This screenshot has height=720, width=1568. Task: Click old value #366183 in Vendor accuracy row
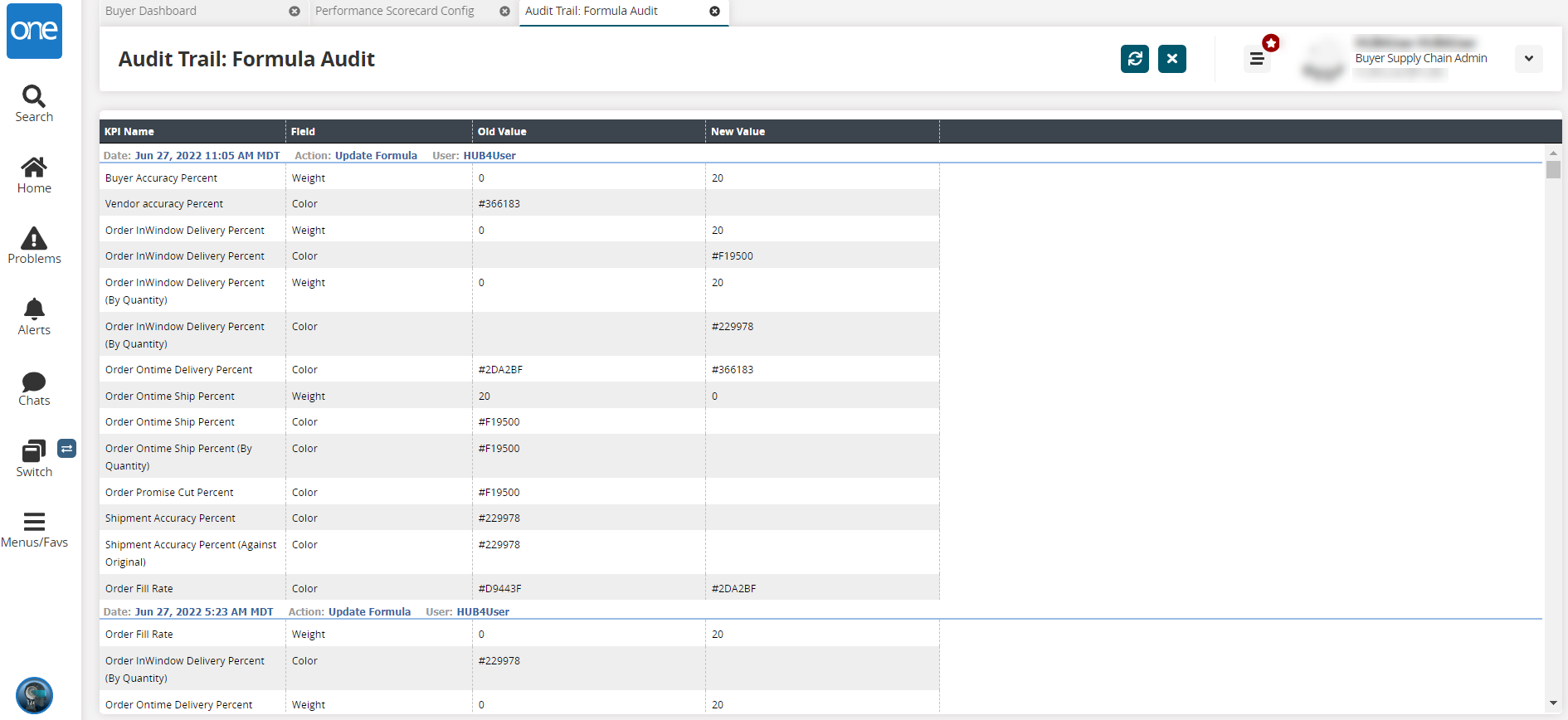[x=499, y=204]
